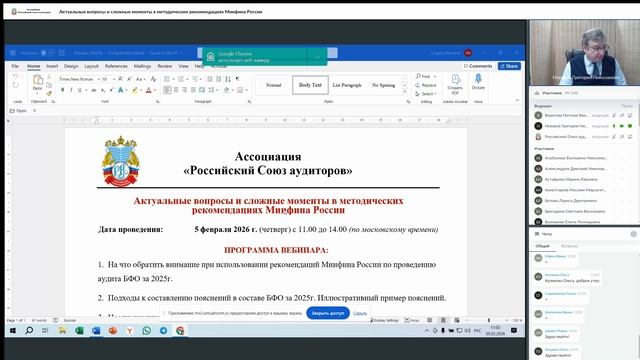
Task: Click the Underline icon
Action: click(80, 90)
